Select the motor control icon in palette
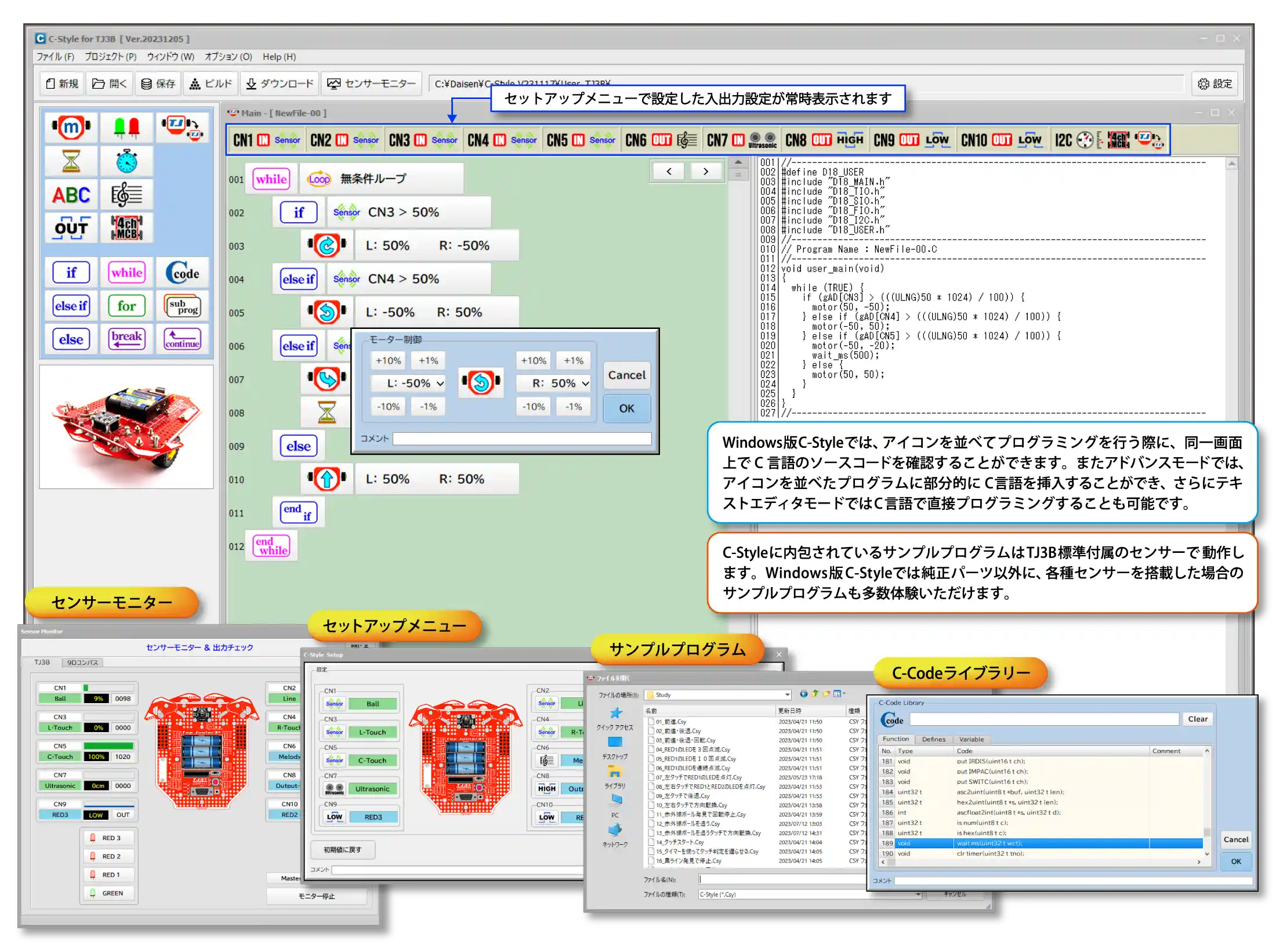This screenshot has height=952, width=1276. tap(71, 127)
